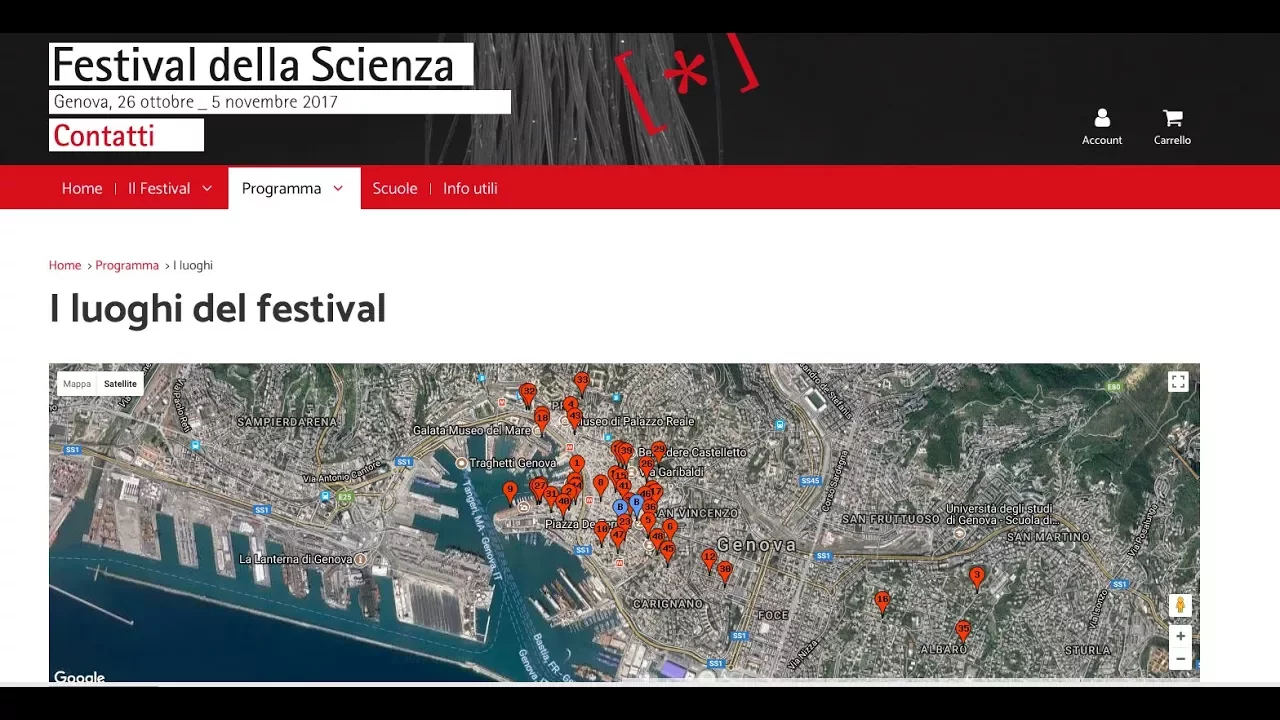Select map marker number 29
The image size is (1280, 720).
[x=658, y=453]
